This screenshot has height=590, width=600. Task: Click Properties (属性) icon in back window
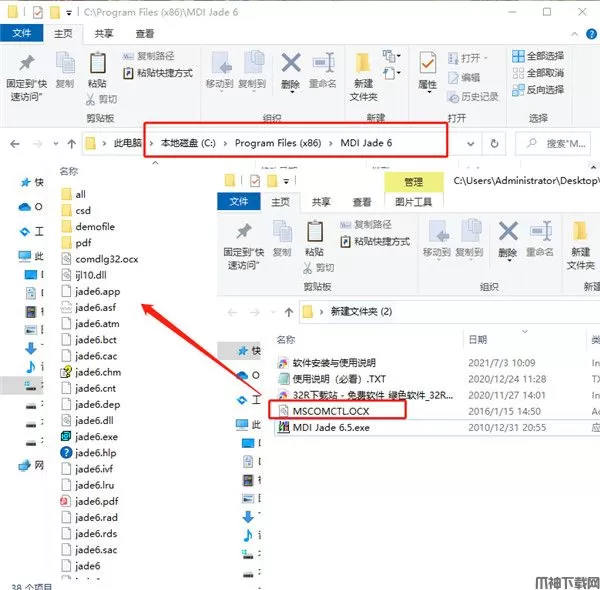pos(427,63)
